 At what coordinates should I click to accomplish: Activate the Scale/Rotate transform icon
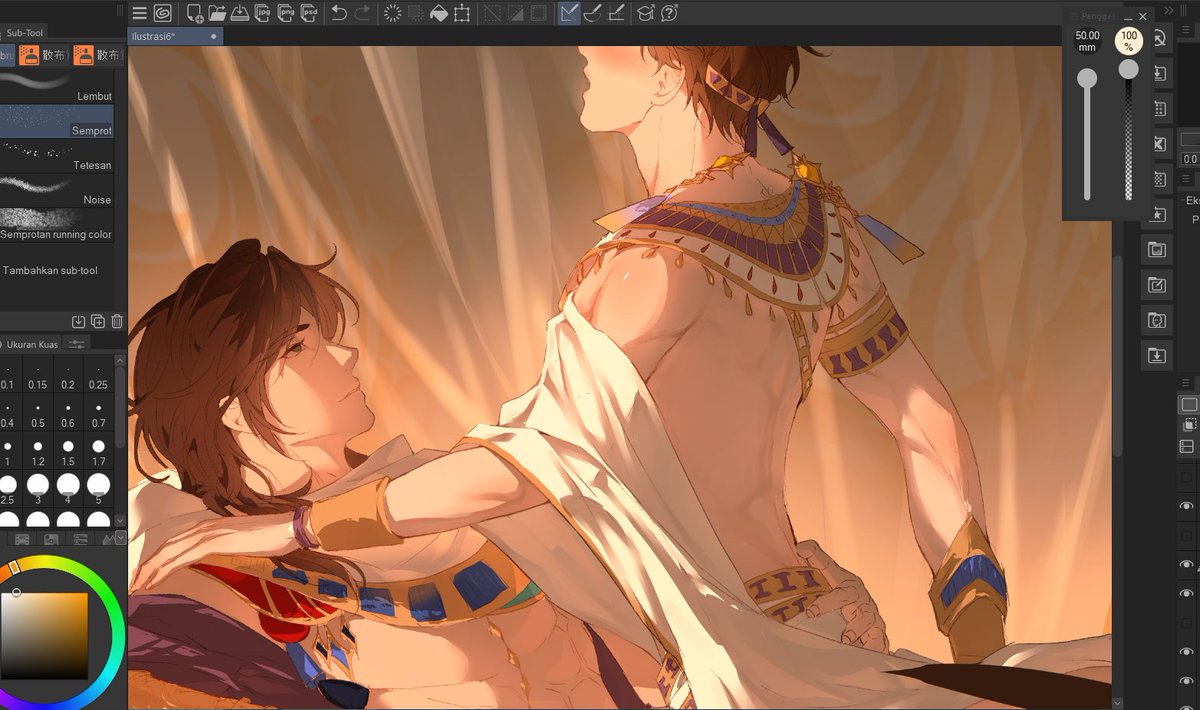[461, 13]
